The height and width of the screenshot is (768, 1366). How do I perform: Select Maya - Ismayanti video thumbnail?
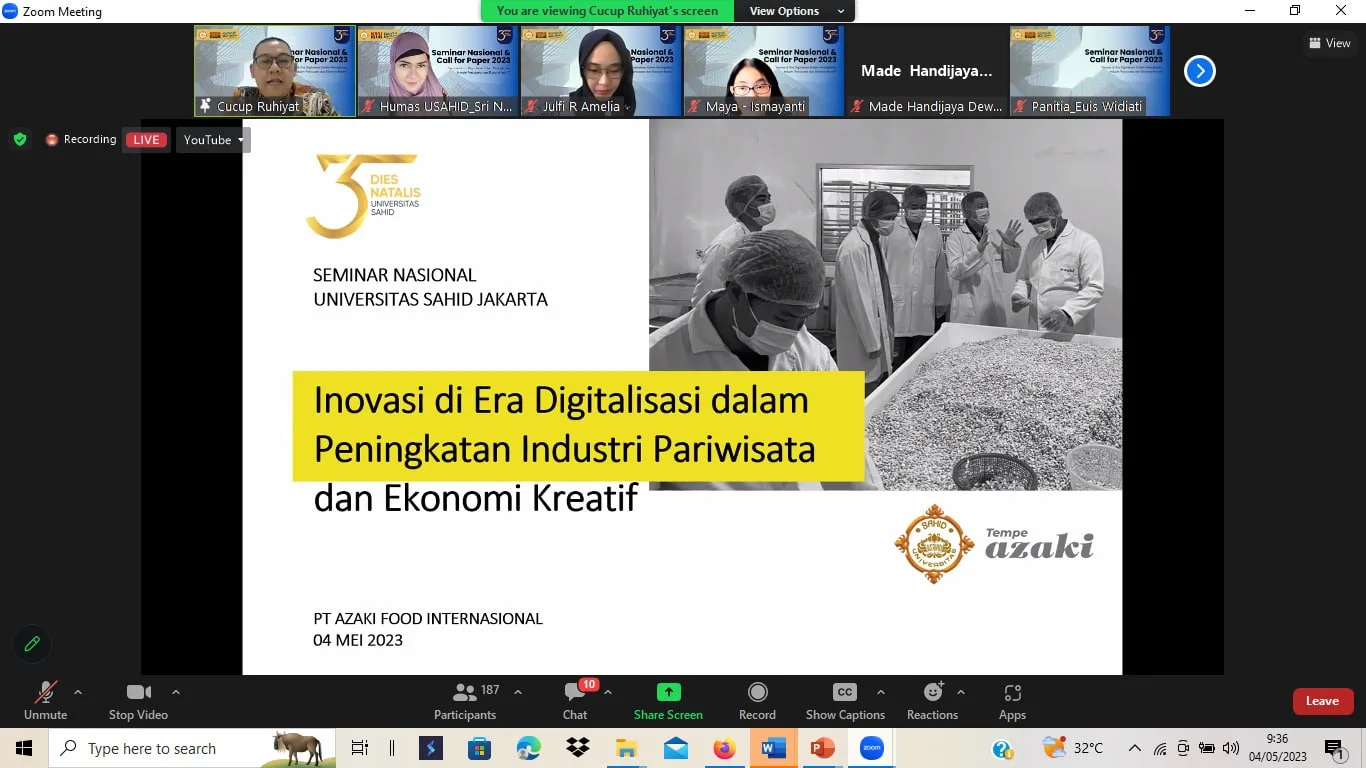coord(764,71)
